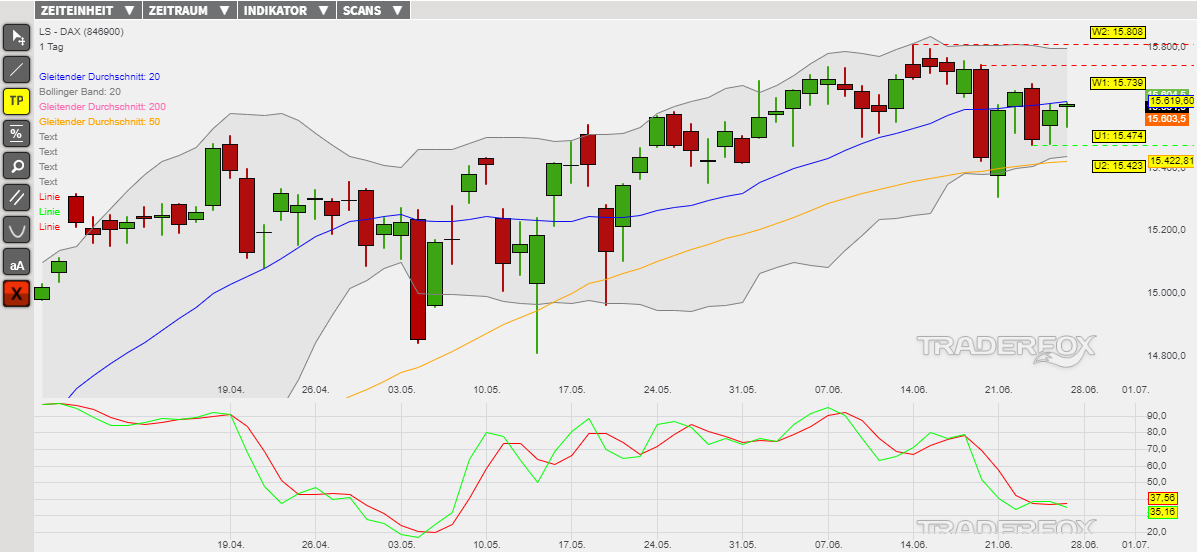This screenshot has width=1197, height=552.
Task: Click the Gleitender Durchschnitt: 50 label
Action: click(x=99, y=122)
